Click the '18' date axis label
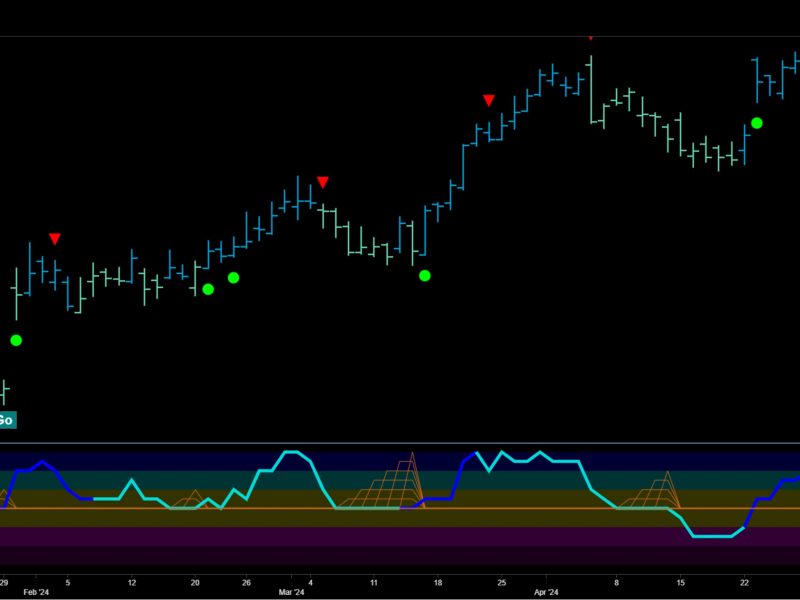 point(438,583)
